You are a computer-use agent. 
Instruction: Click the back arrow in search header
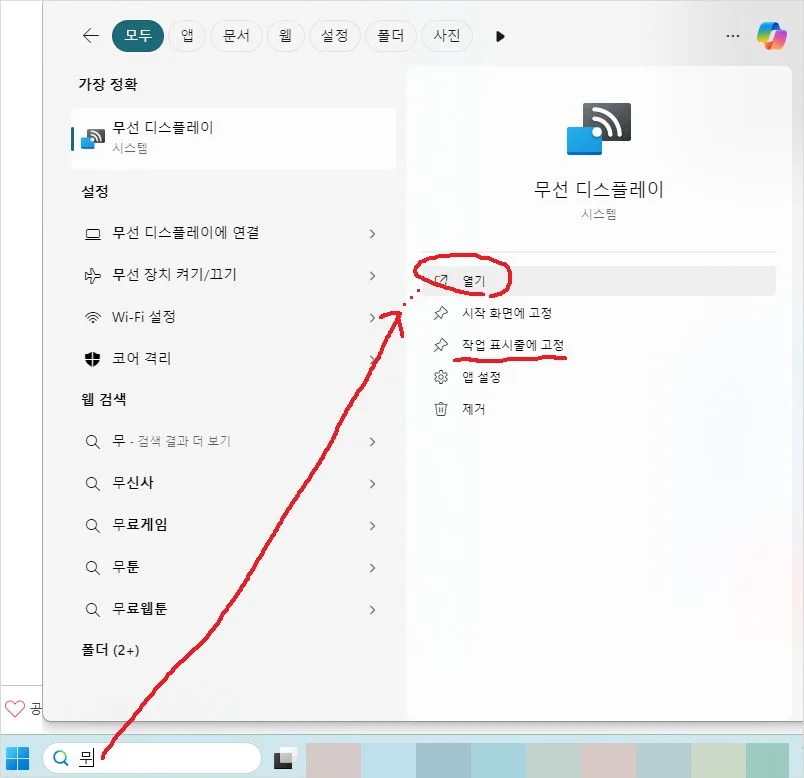pos(91,36)
